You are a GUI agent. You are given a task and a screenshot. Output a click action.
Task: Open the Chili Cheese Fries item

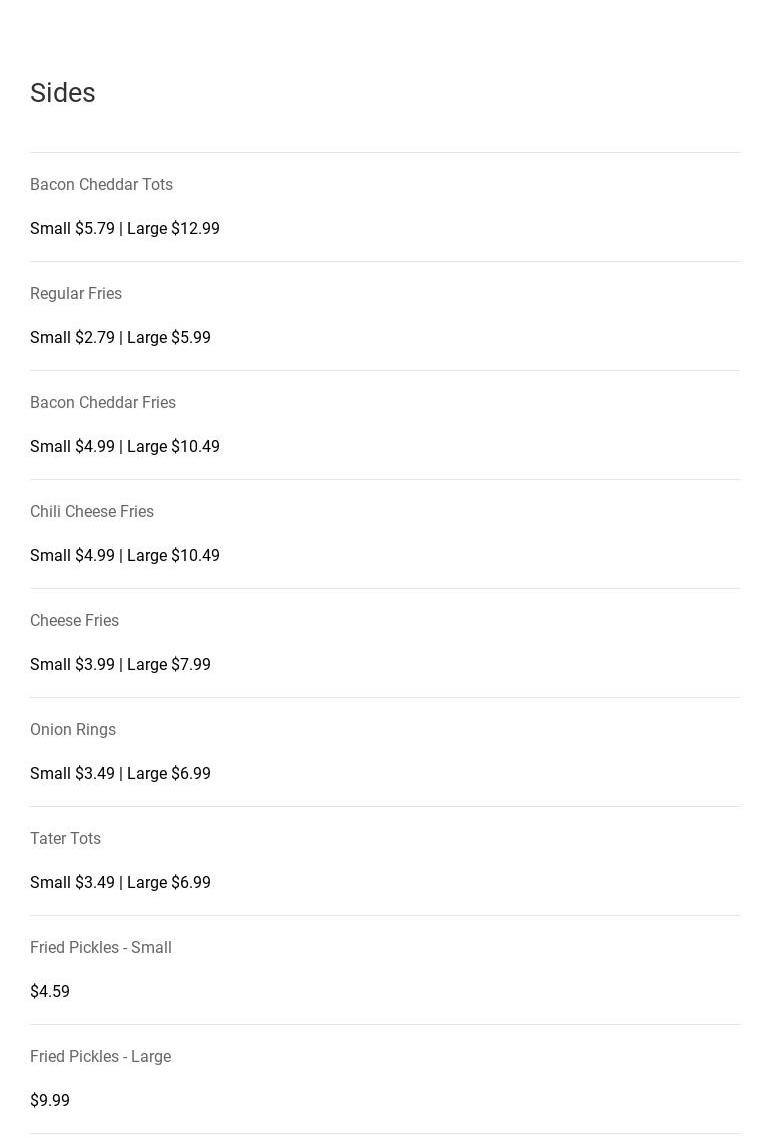(x=92, y=512)
